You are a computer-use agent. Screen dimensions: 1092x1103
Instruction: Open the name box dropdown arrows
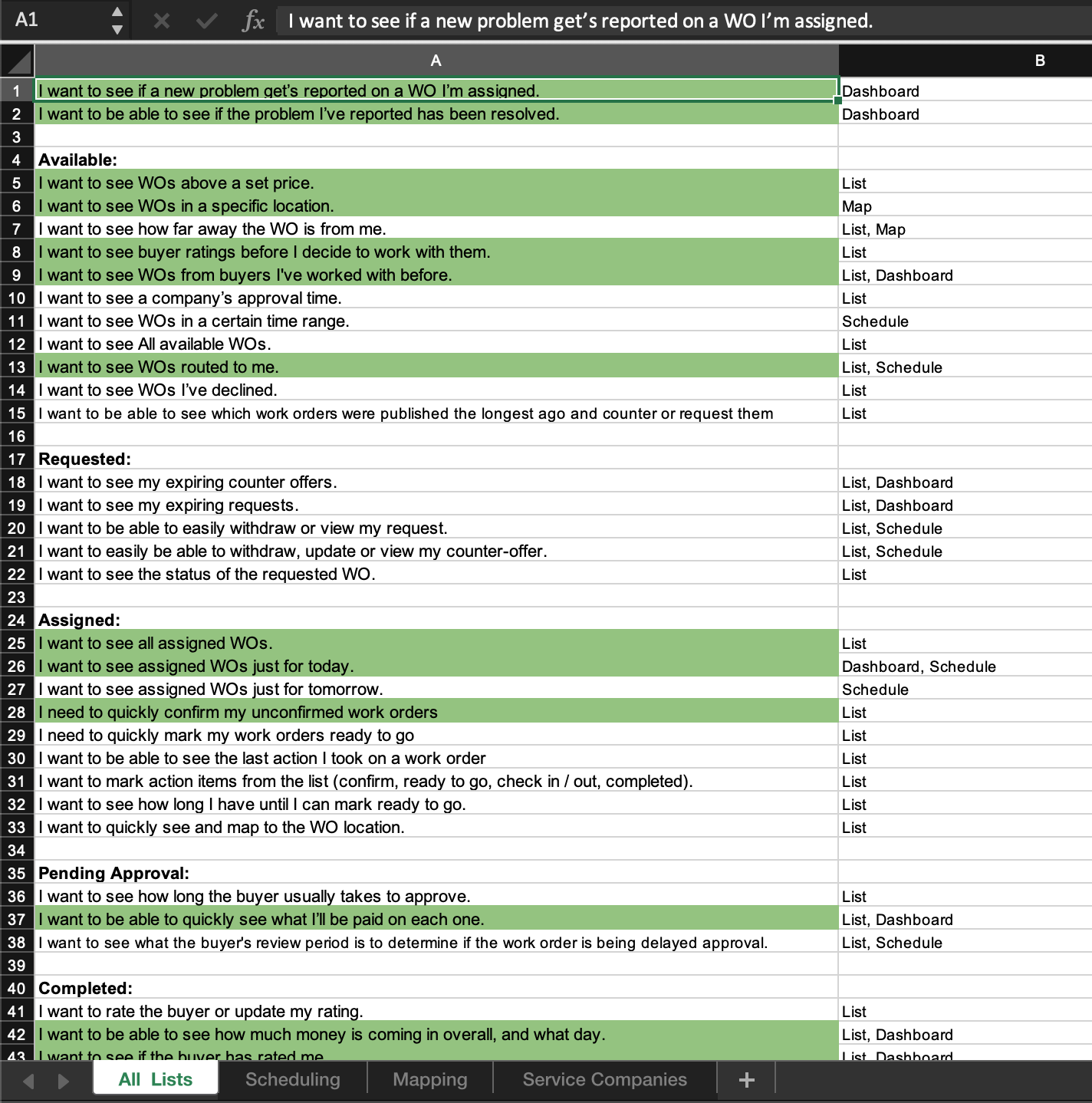(117, 21)
